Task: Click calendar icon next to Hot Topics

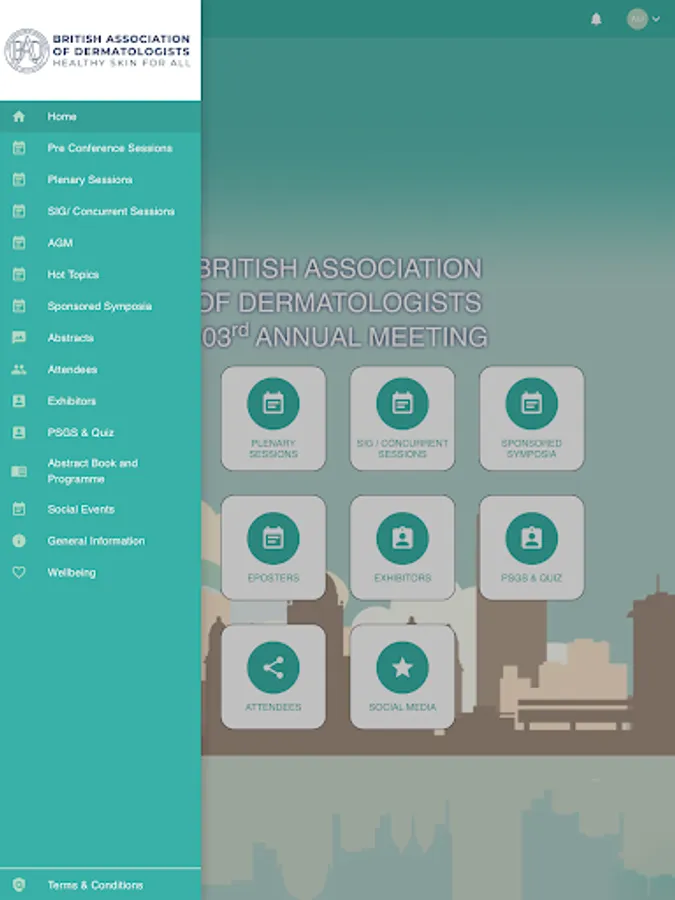Action: [x=19, y=274]
